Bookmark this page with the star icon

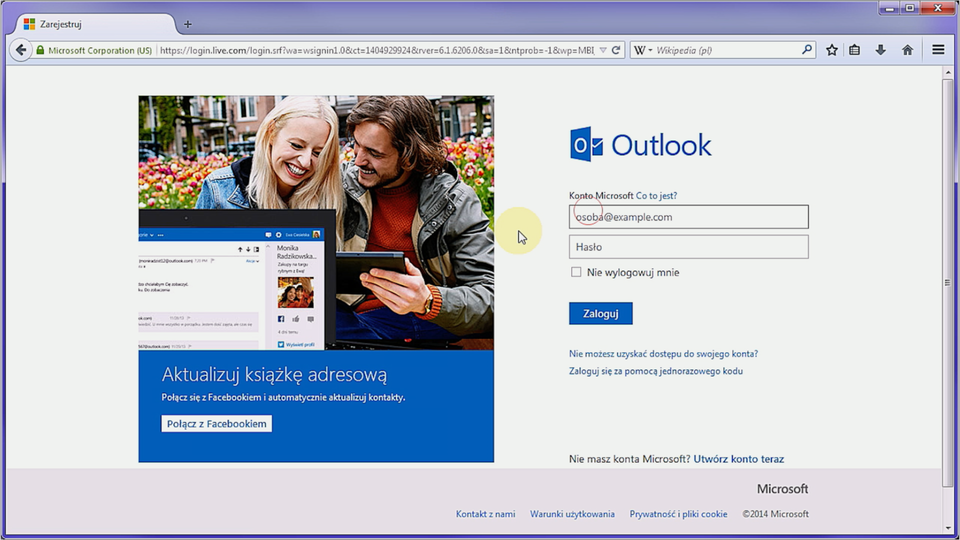(831, 50)
